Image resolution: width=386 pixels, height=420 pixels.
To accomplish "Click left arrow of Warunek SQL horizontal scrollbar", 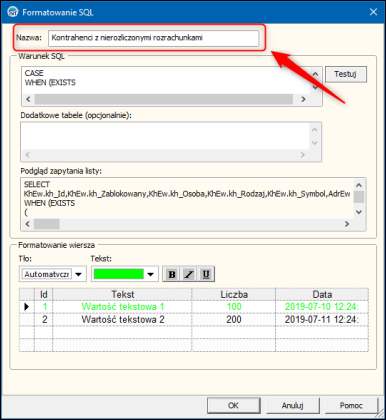I will click(28, 99).
